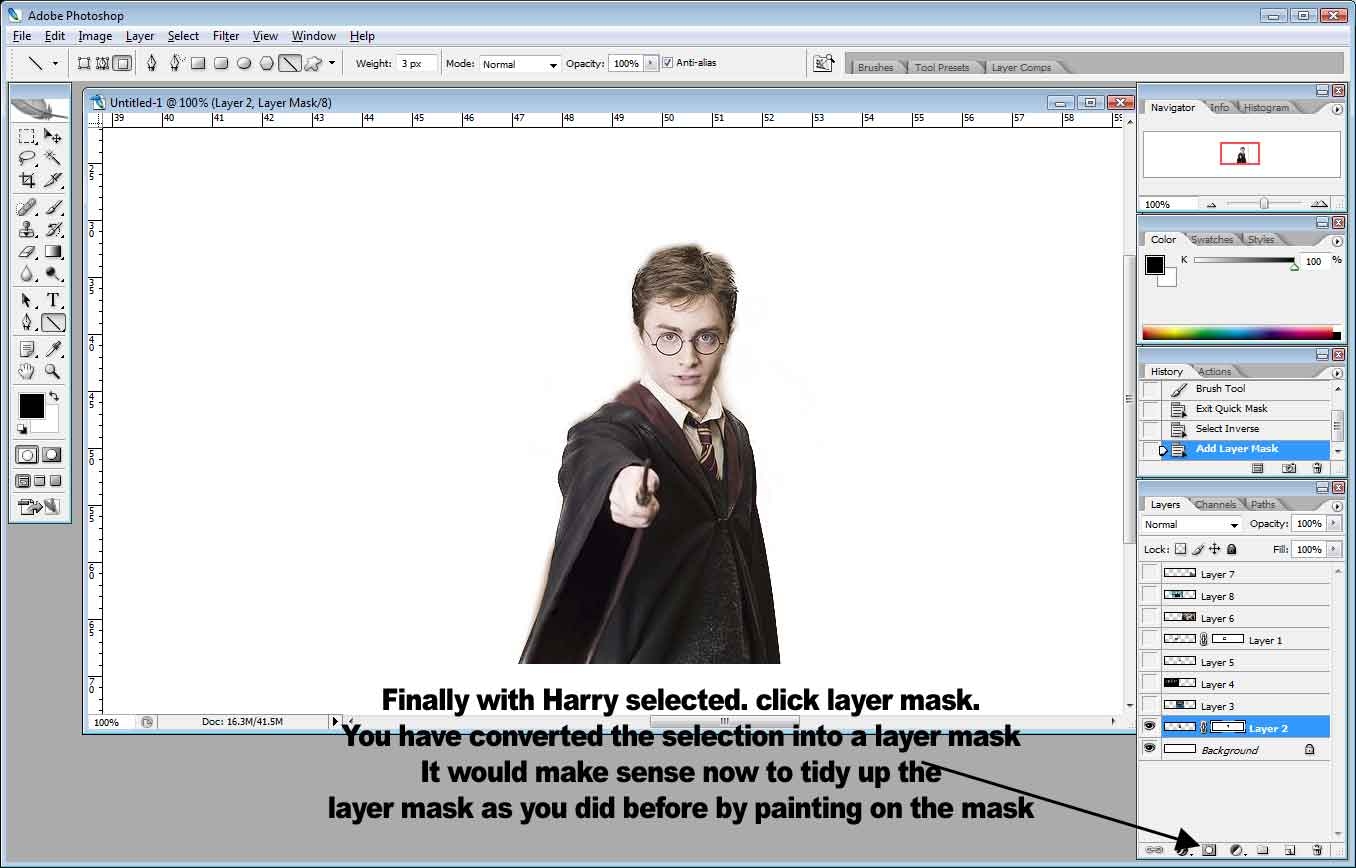The width and height of the screenshot is (1356, 868).
Task: Open the Select menu
Action: 183,36
